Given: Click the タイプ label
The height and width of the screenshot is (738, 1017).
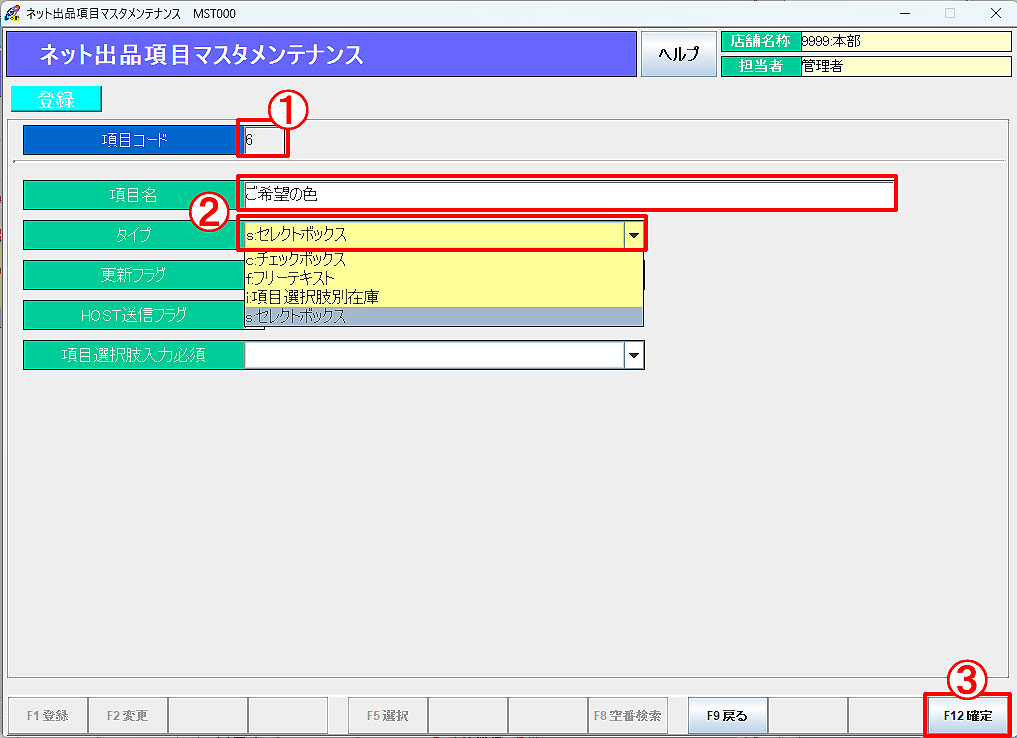Looking at the screenshot, I should click(134, 235).
